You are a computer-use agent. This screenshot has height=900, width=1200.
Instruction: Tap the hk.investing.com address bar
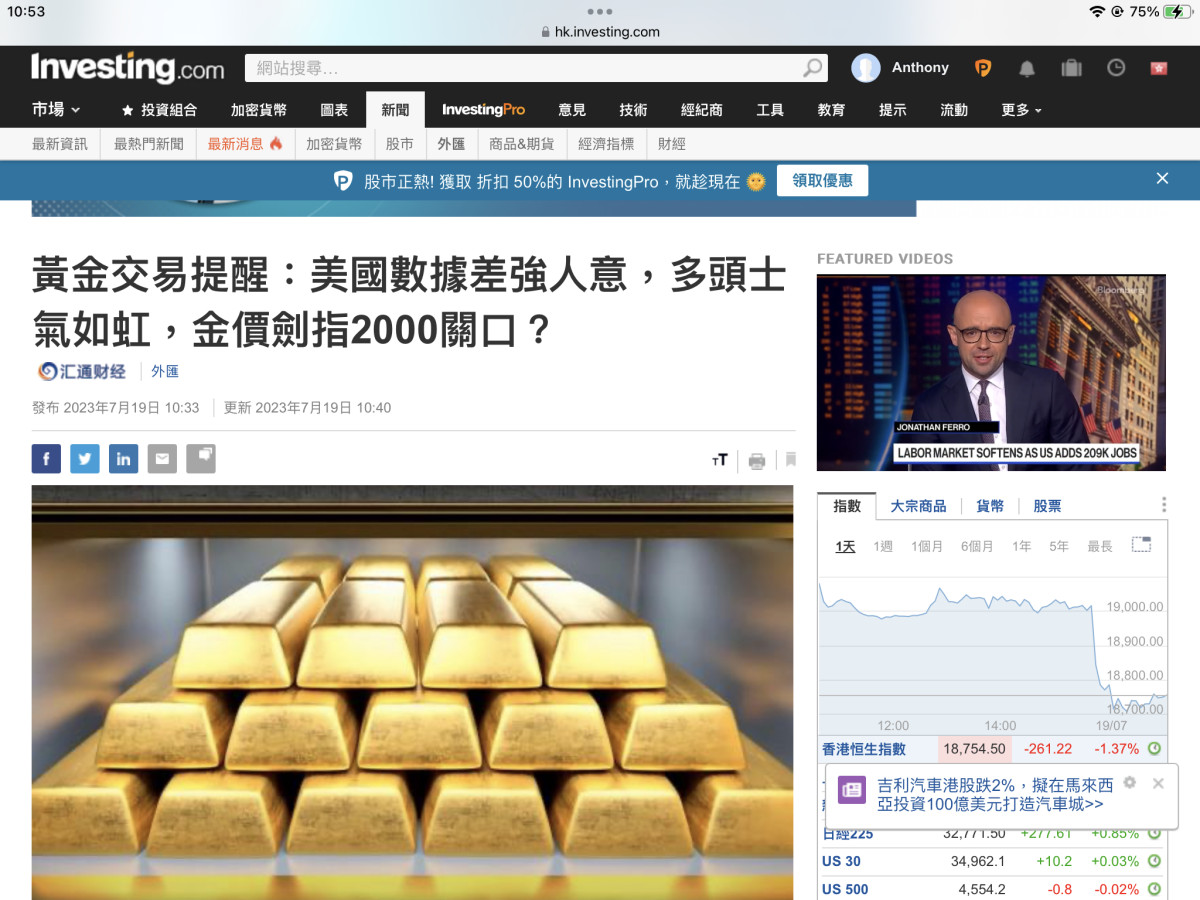(600, 31)
